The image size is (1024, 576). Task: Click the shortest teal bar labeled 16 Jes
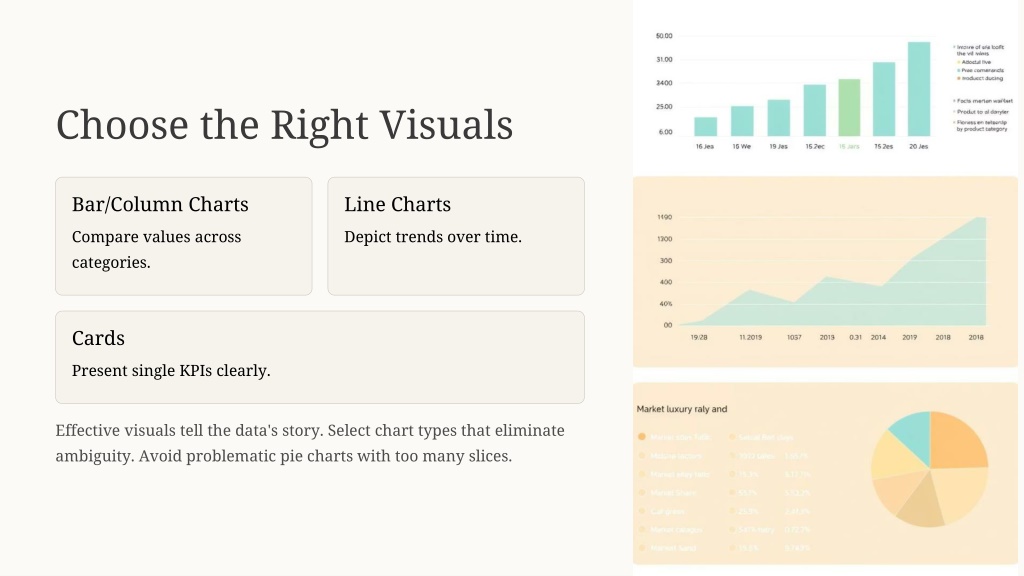pyautogui.click(x=705, y=127)
